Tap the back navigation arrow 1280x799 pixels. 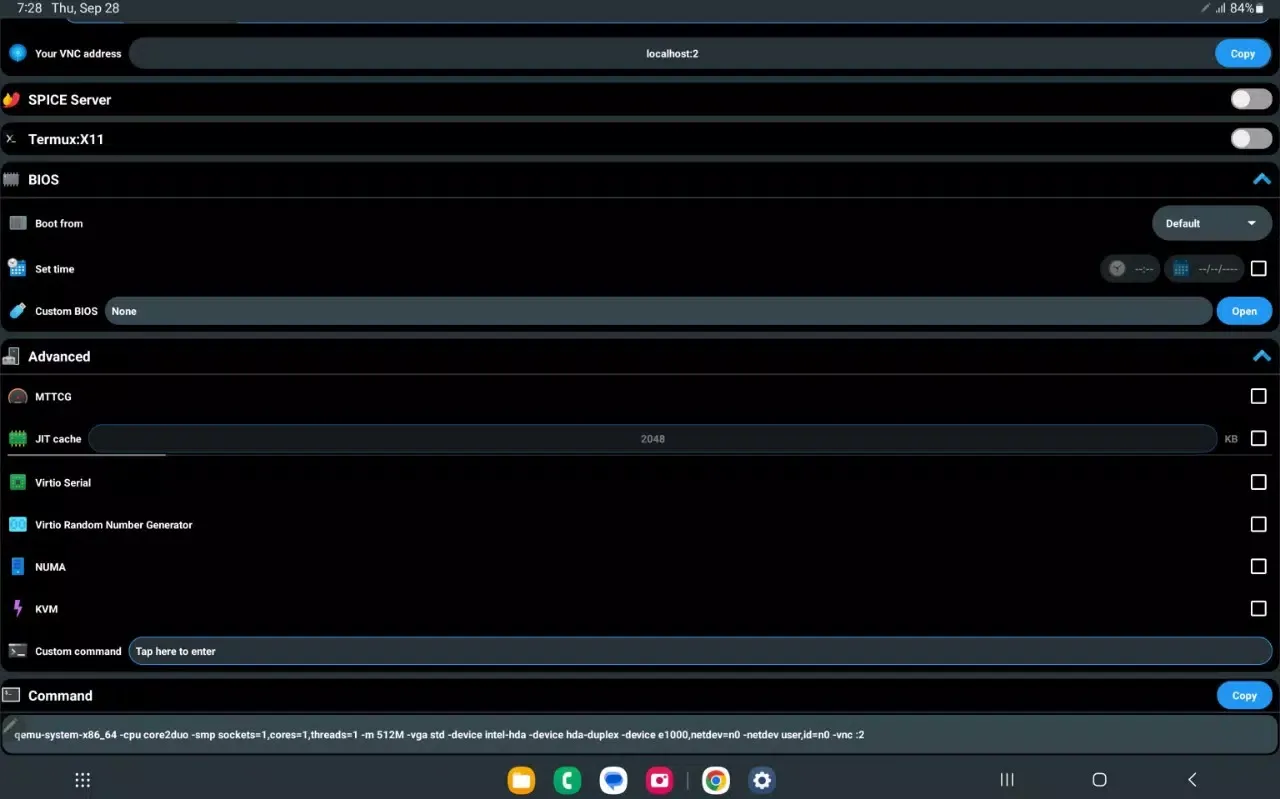point(1191,780)
